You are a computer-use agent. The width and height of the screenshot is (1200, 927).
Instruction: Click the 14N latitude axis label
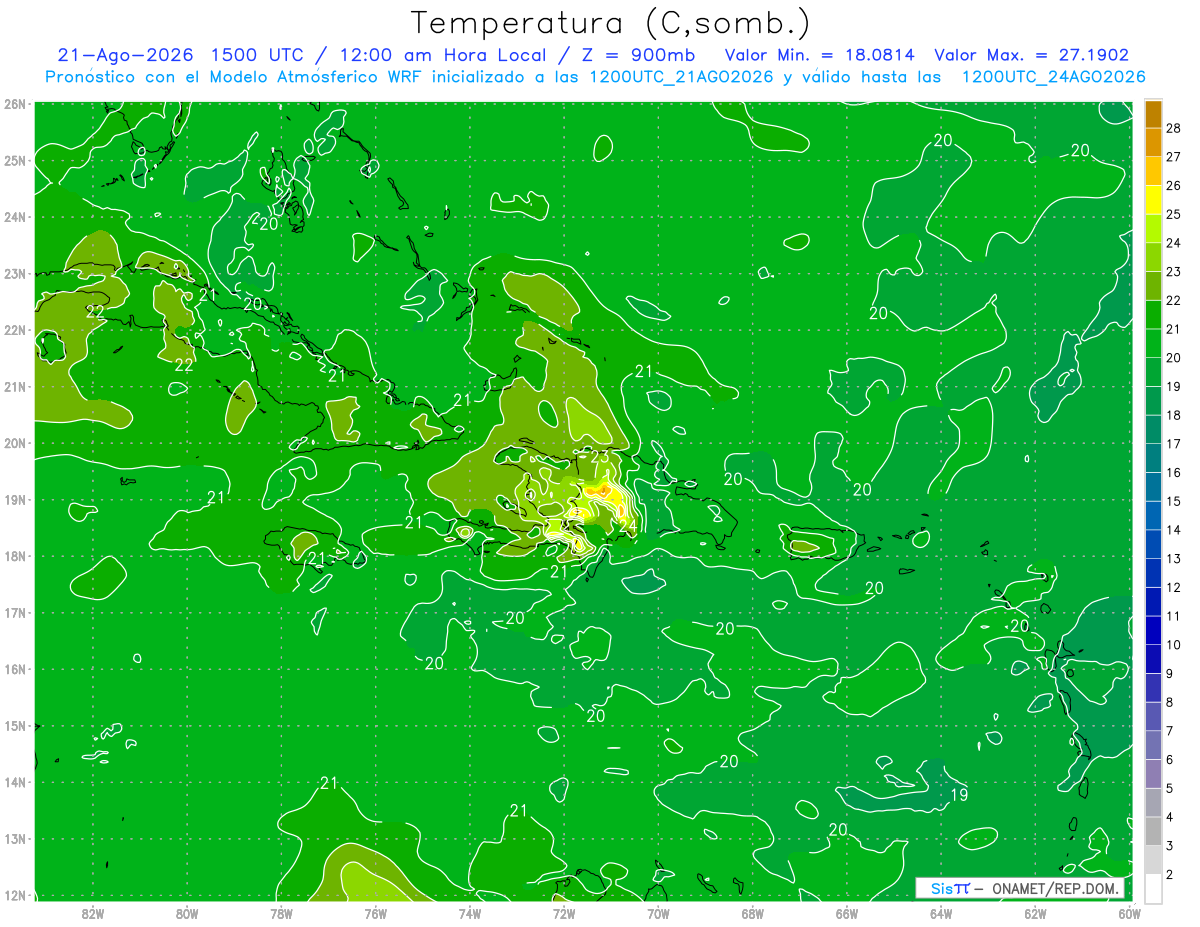point(15,782)
